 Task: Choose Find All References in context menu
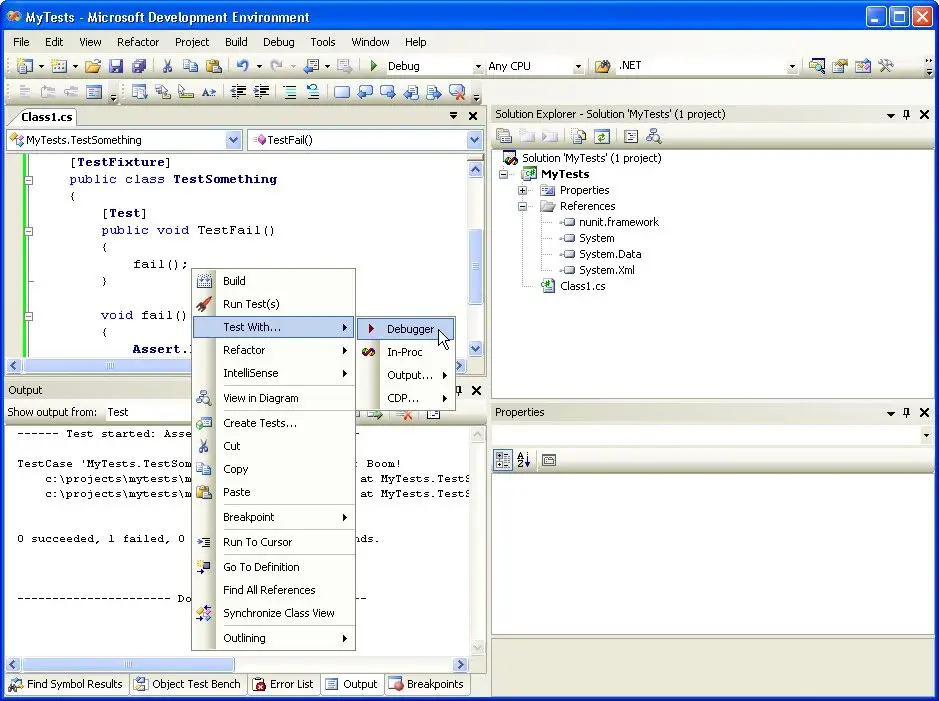(274, 590)
